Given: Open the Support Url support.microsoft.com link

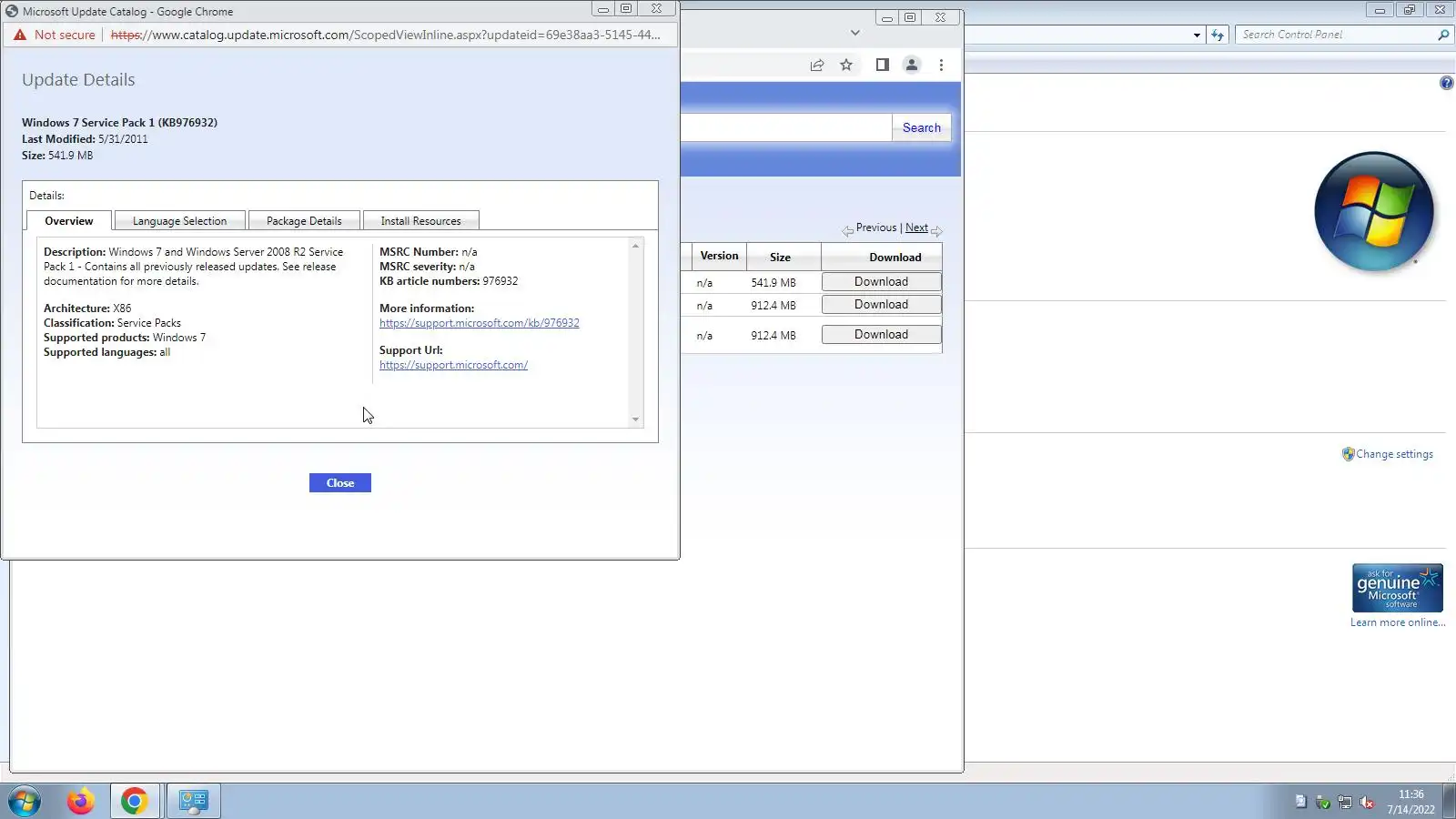Looking at the screenshot, I should 453,365.
